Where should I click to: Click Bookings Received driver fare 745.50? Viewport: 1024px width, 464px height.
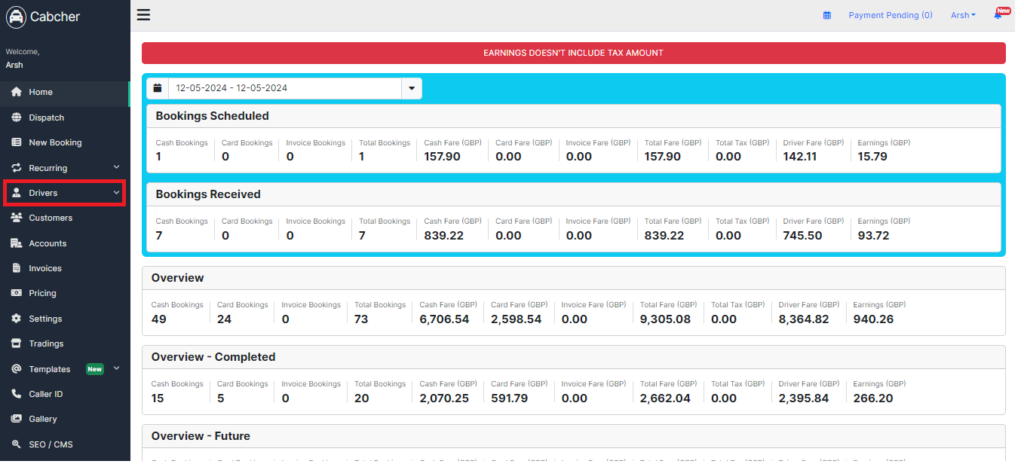pos(803,235)
